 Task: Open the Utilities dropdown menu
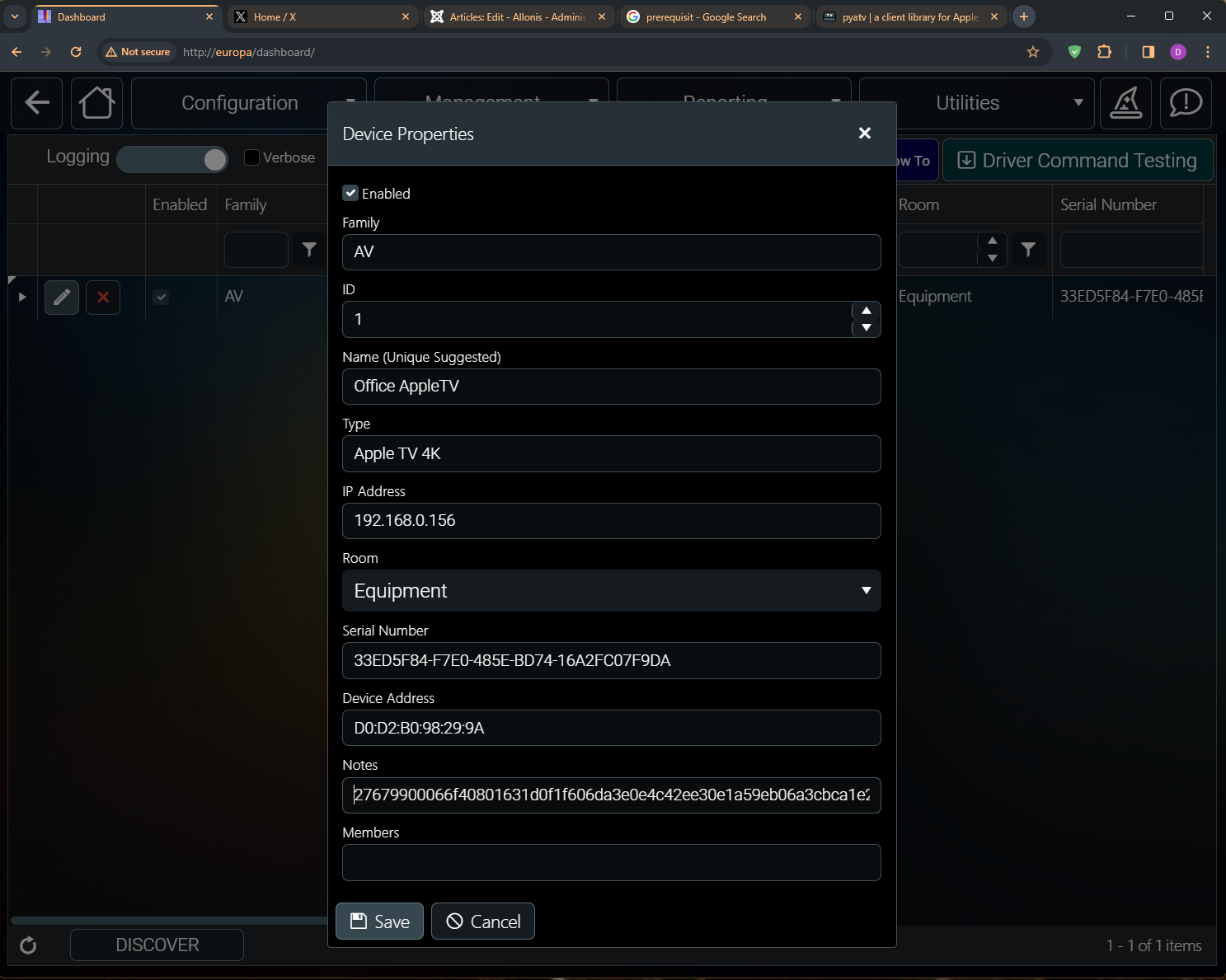coord(977,103)
